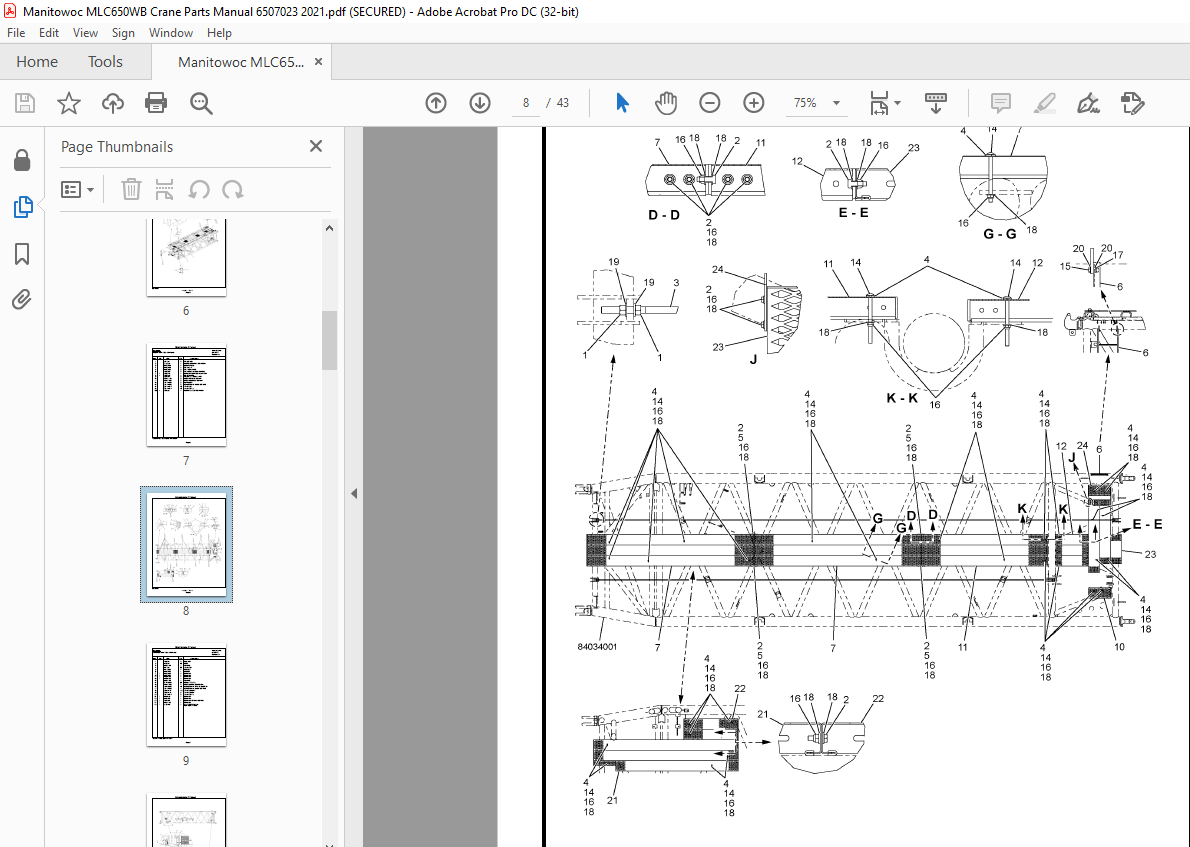The width and height of the screenshot is (1190, 847).
Task: Open the Help menu
Action: click(219, 33)
